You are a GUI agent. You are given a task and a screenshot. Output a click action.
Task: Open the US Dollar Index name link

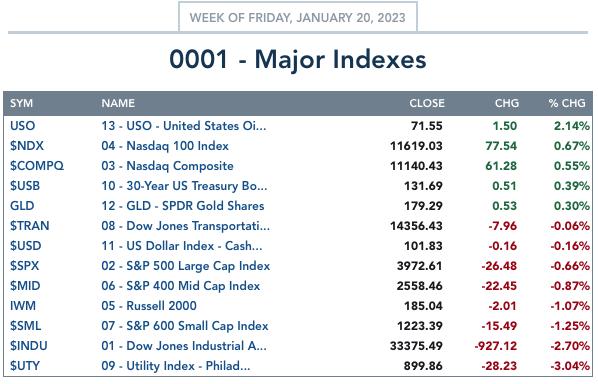point(182,246)
